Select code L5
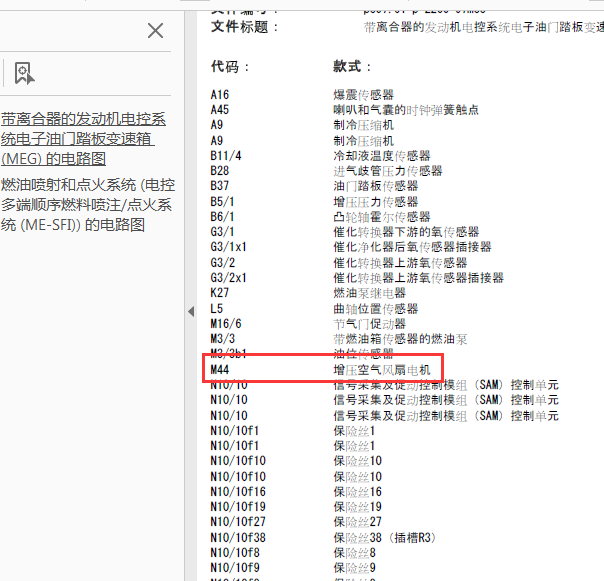Viewport: 604px width, 581px height. click(216, 308)
